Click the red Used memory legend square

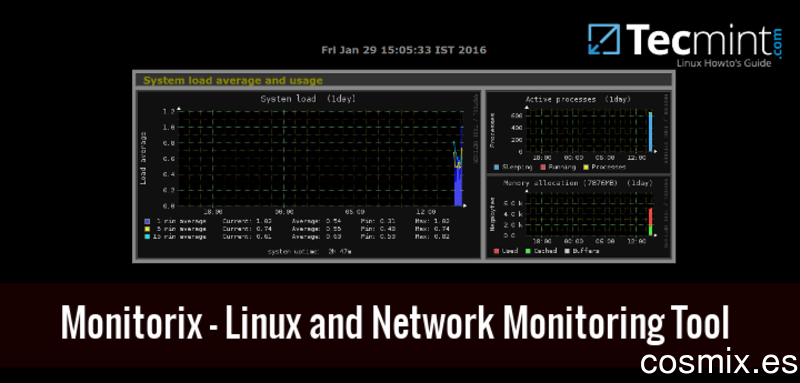tap(496, 251)
